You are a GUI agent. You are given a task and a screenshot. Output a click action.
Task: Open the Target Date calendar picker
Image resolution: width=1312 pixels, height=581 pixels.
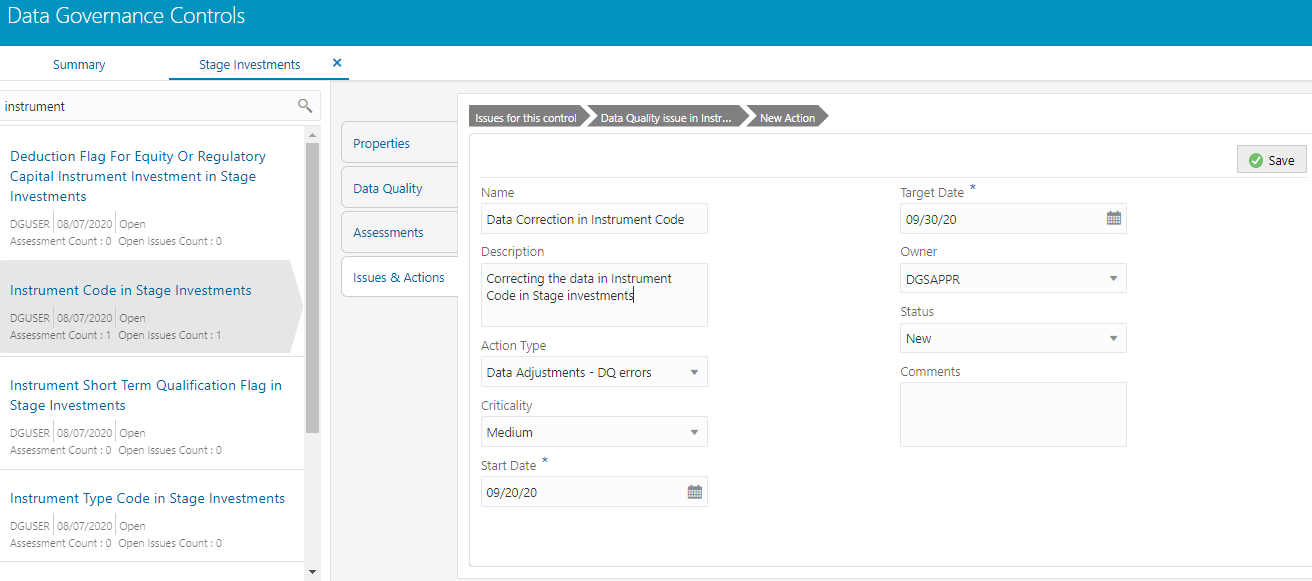1114,218
